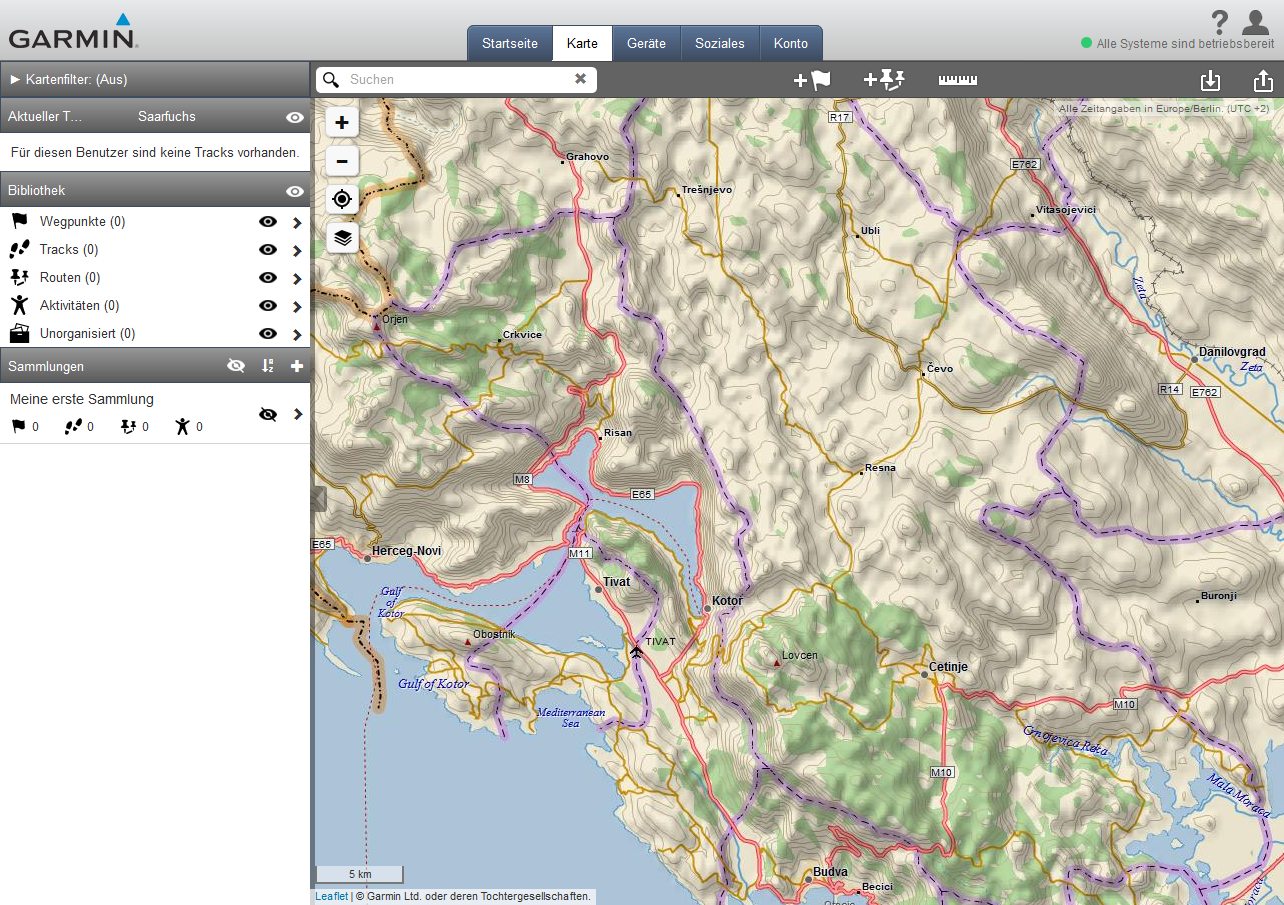
Task: Click the create new route icon
Action: (x=884, y=80)
